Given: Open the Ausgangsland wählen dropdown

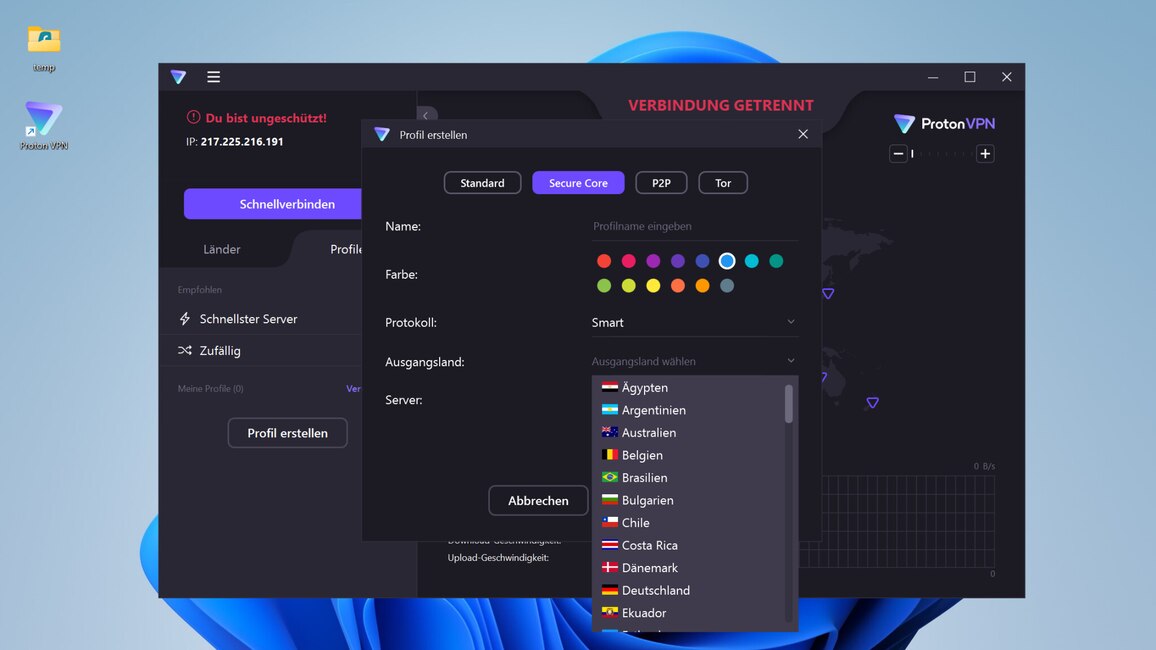Looking at the screenshot, I should 693,361.
